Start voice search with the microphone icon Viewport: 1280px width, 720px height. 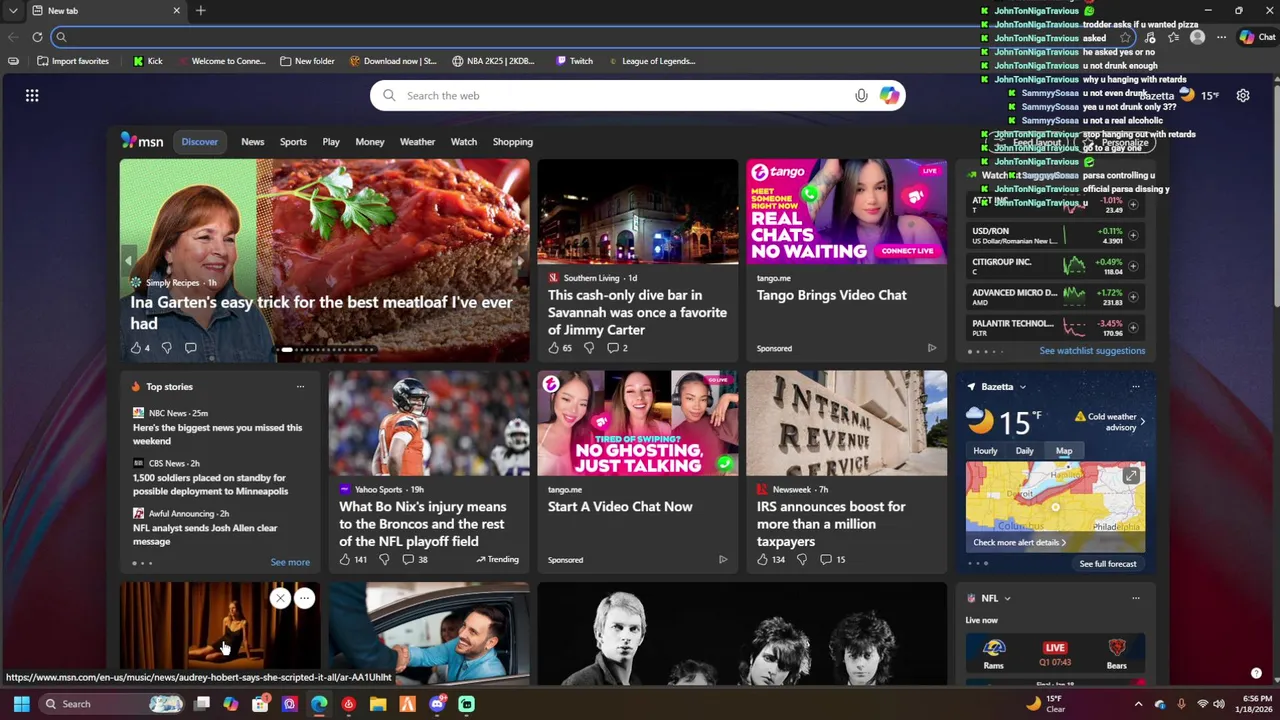coord(861,95)
